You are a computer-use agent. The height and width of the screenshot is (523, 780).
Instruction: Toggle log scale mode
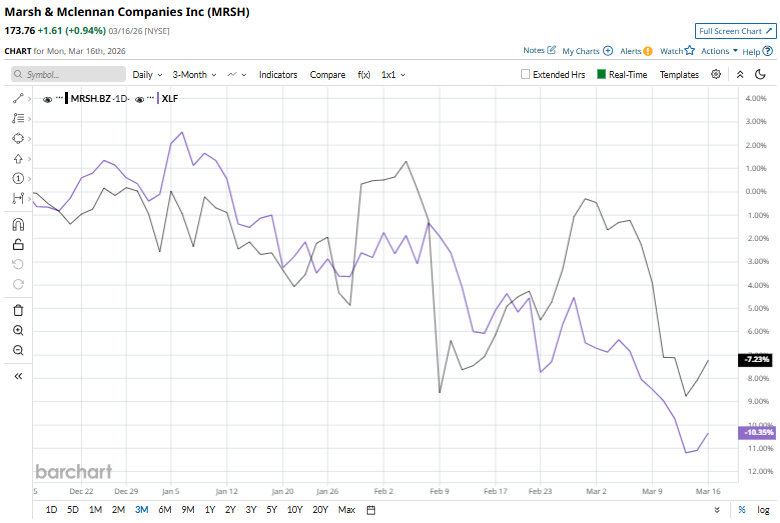(763, 510)
